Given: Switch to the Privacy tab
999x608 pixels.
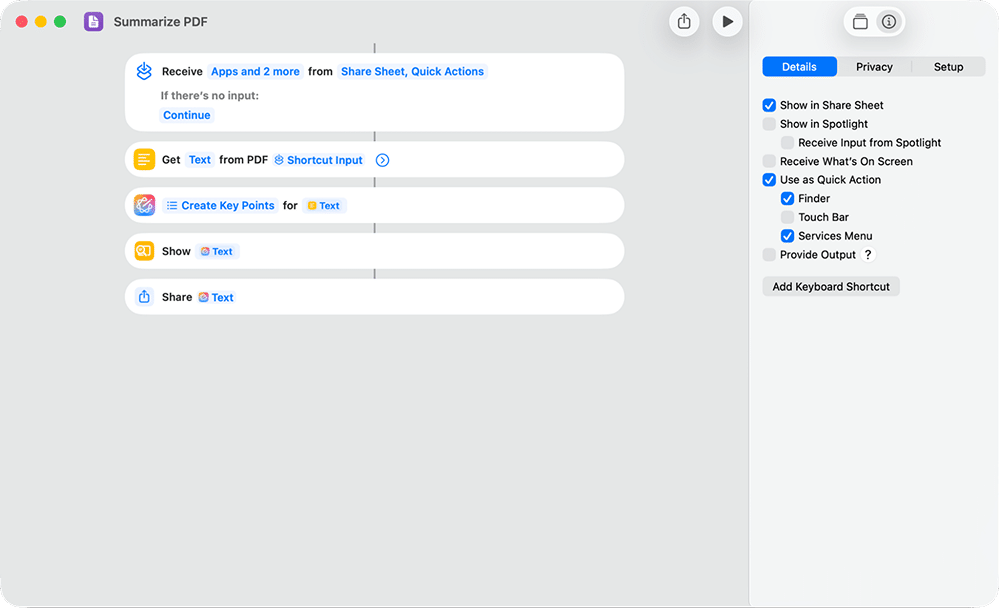Looking at the screenshot, I should pyautogui.click(x=873, y=66).
